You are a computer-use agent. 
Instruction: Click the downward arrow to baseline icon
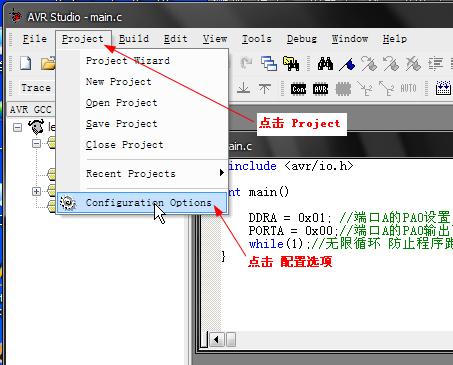click(x=244, y=88)
